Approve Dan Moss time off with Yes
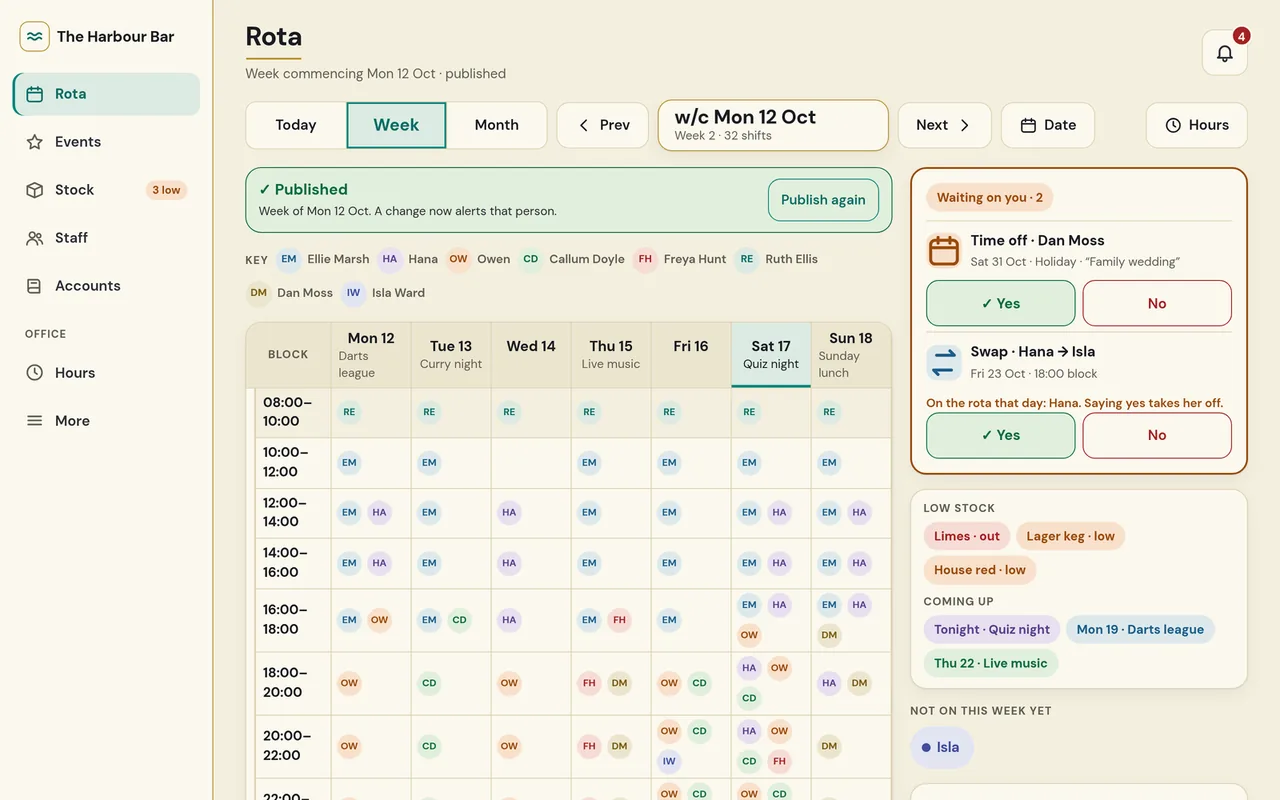The image size is (1280, 800). pos(1001,303)
